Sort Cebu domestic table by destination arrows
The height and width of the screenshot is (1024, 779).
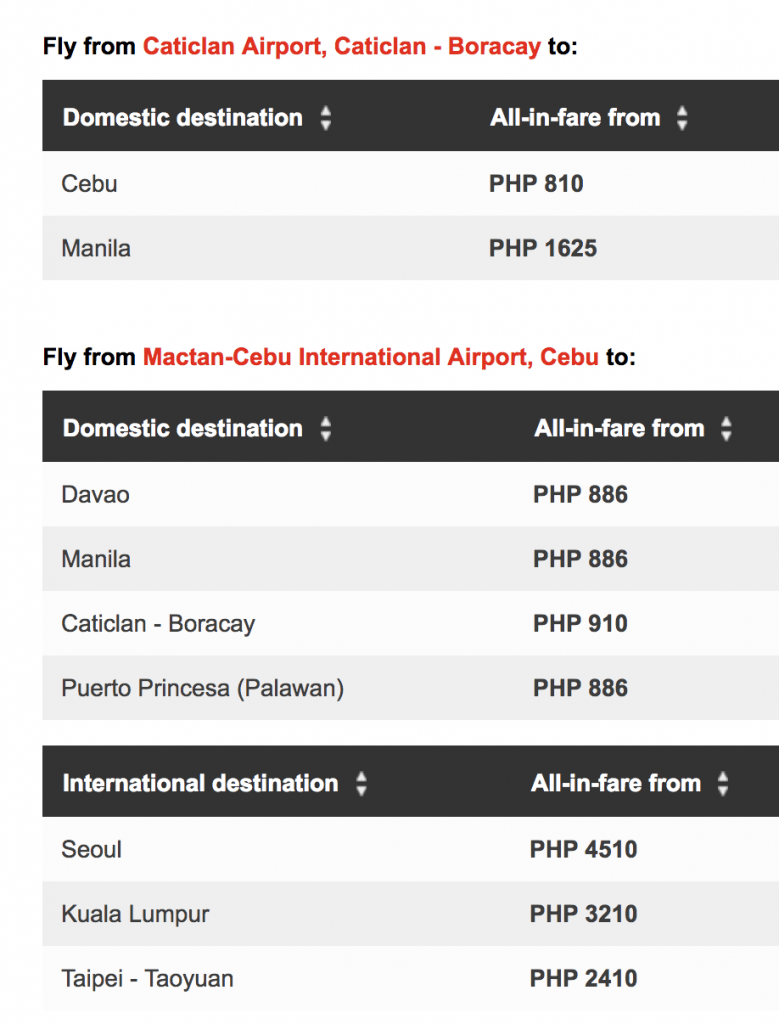[325, 429]
